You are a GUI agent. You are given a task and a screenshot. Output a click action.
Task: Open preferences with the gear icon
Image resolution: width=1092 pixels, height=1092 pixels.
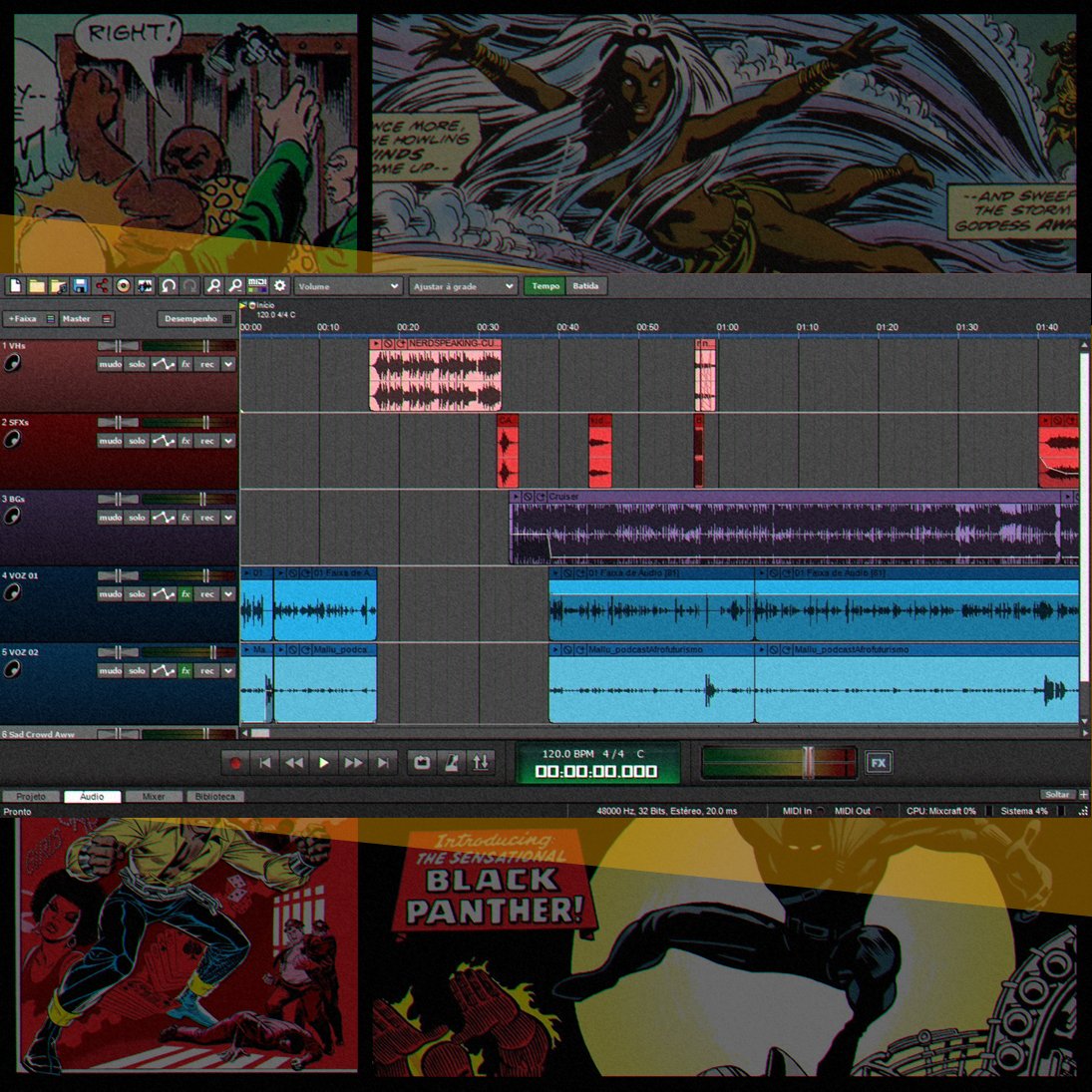click(280, 286)
